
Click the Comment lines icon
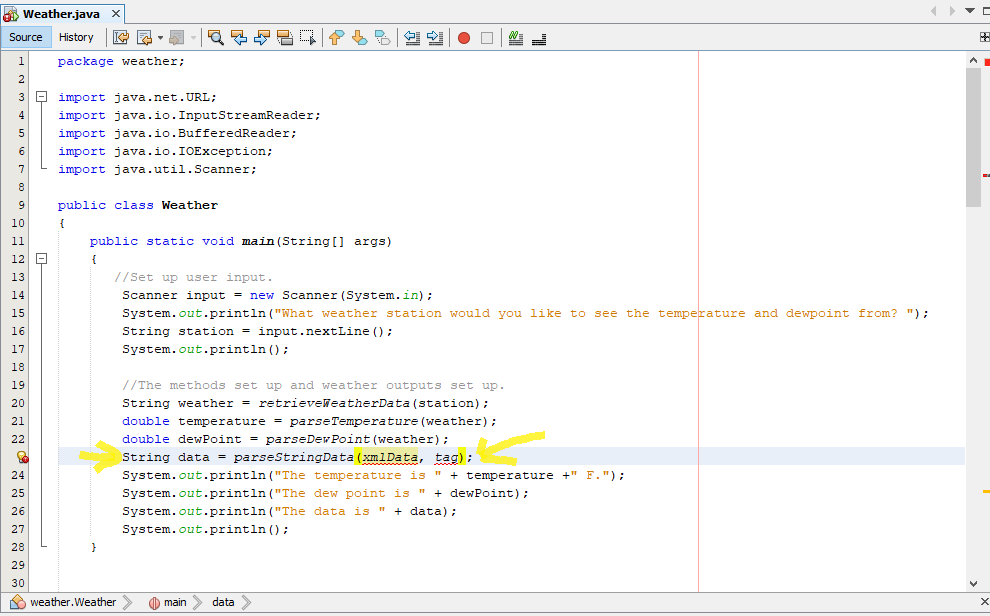tap(514, 37)
